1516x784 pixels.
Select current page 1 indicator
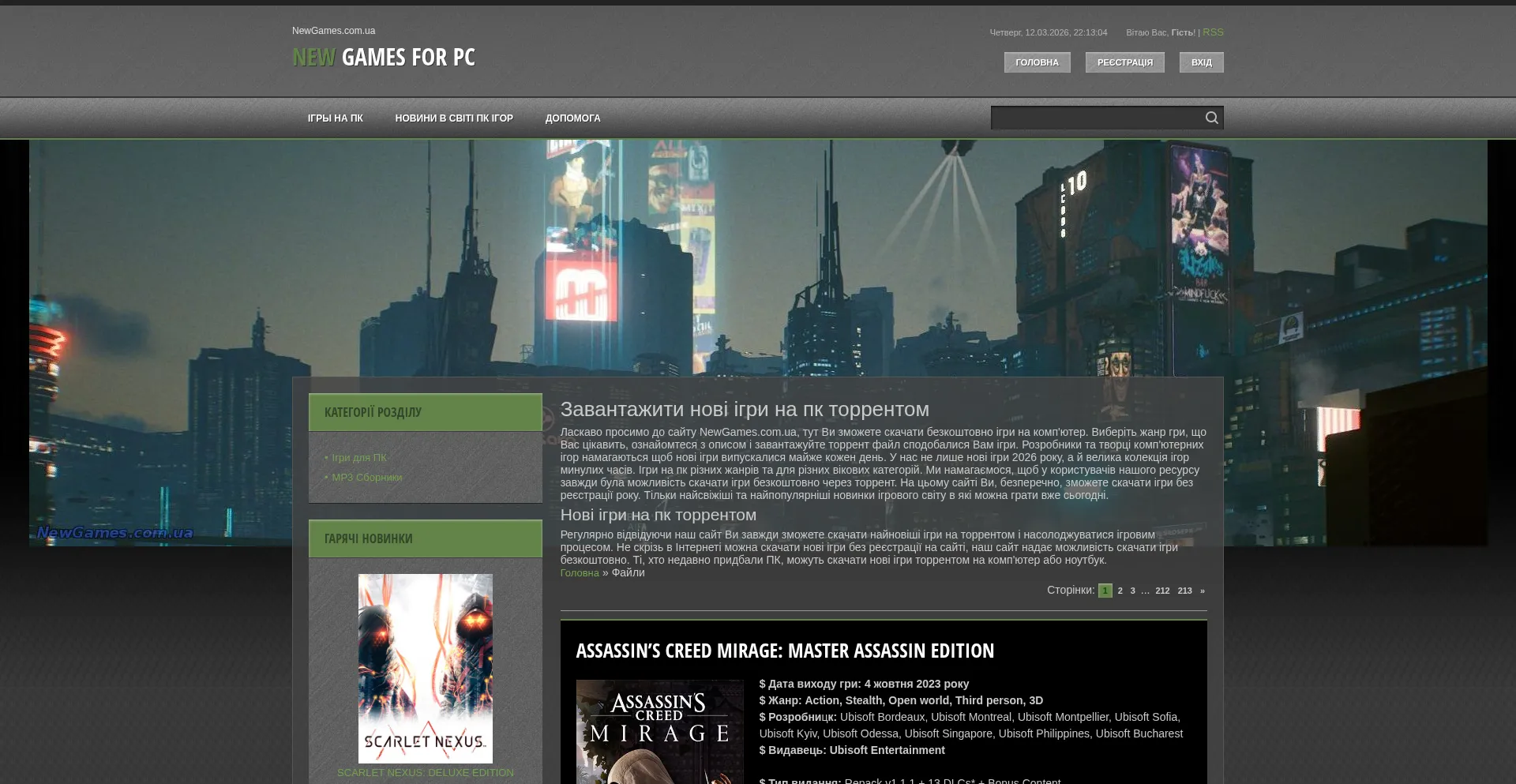pos(1105,591)
